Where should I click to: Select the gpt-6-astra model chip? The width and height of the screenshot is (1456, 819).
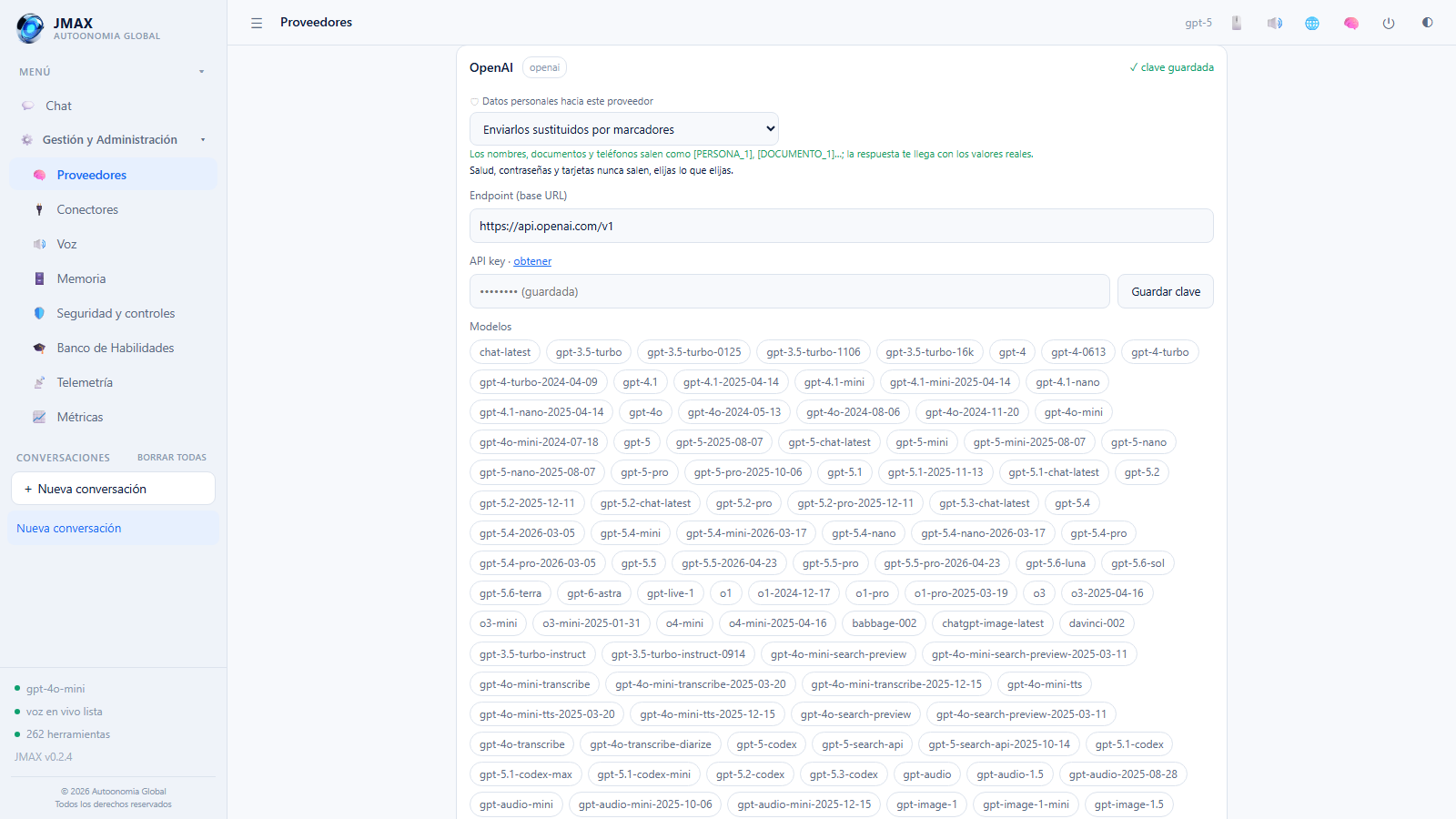point(594,593)
